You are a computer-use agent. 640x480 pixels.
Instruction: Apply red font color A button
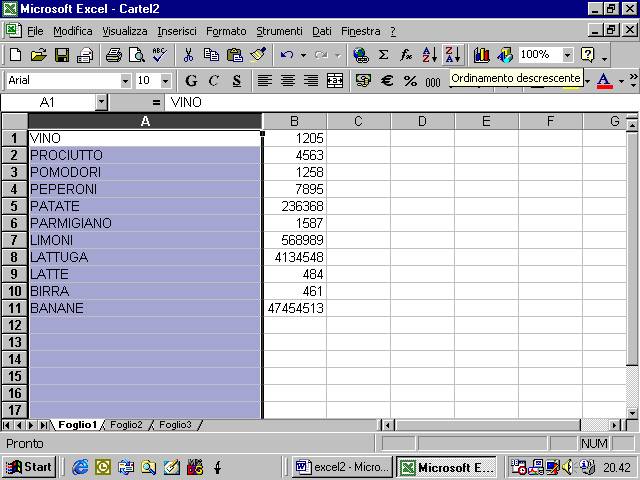click(604, 80)
